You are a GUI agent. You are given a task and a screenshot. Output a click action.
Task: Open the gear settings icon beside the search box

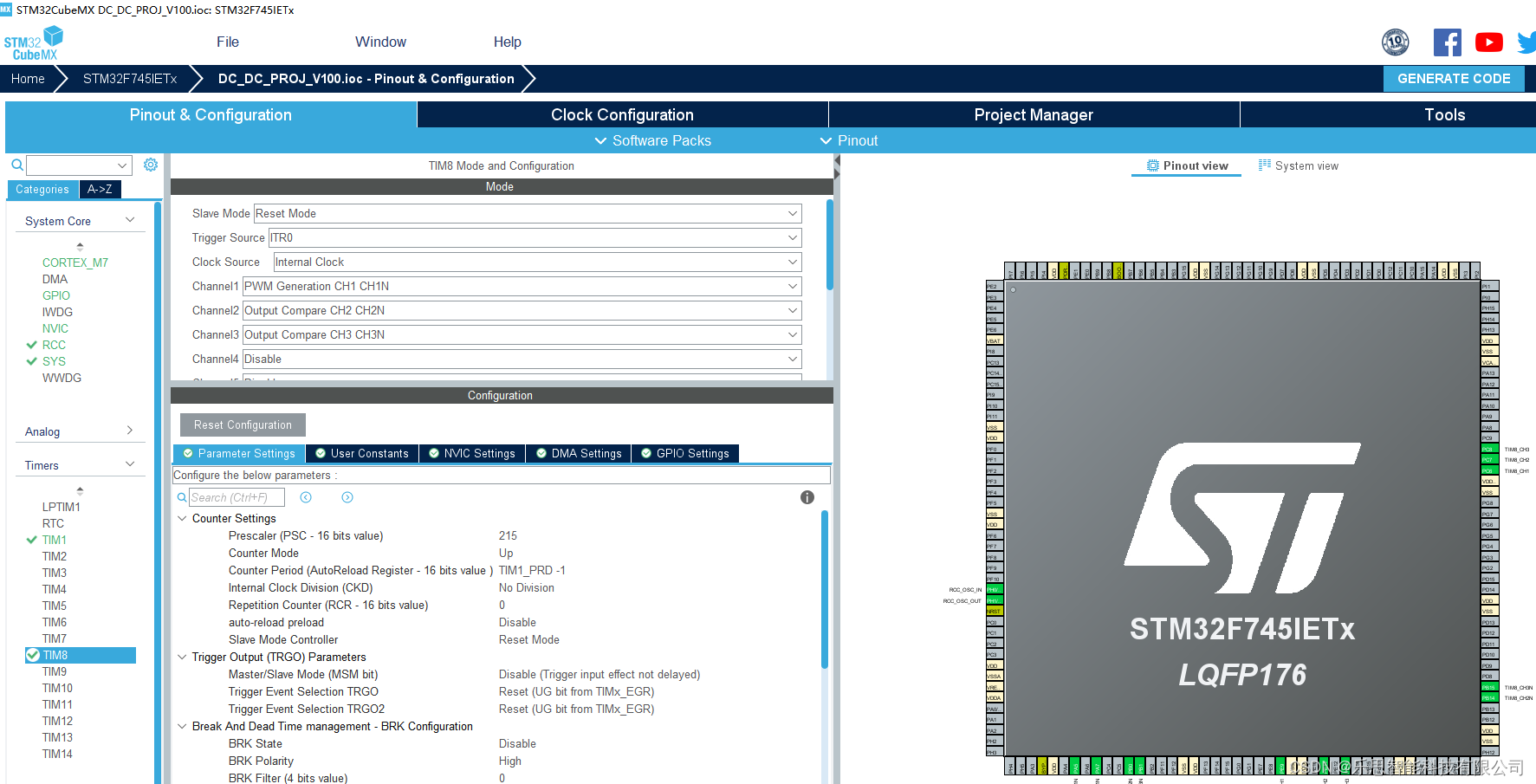[x=151, y=165]
